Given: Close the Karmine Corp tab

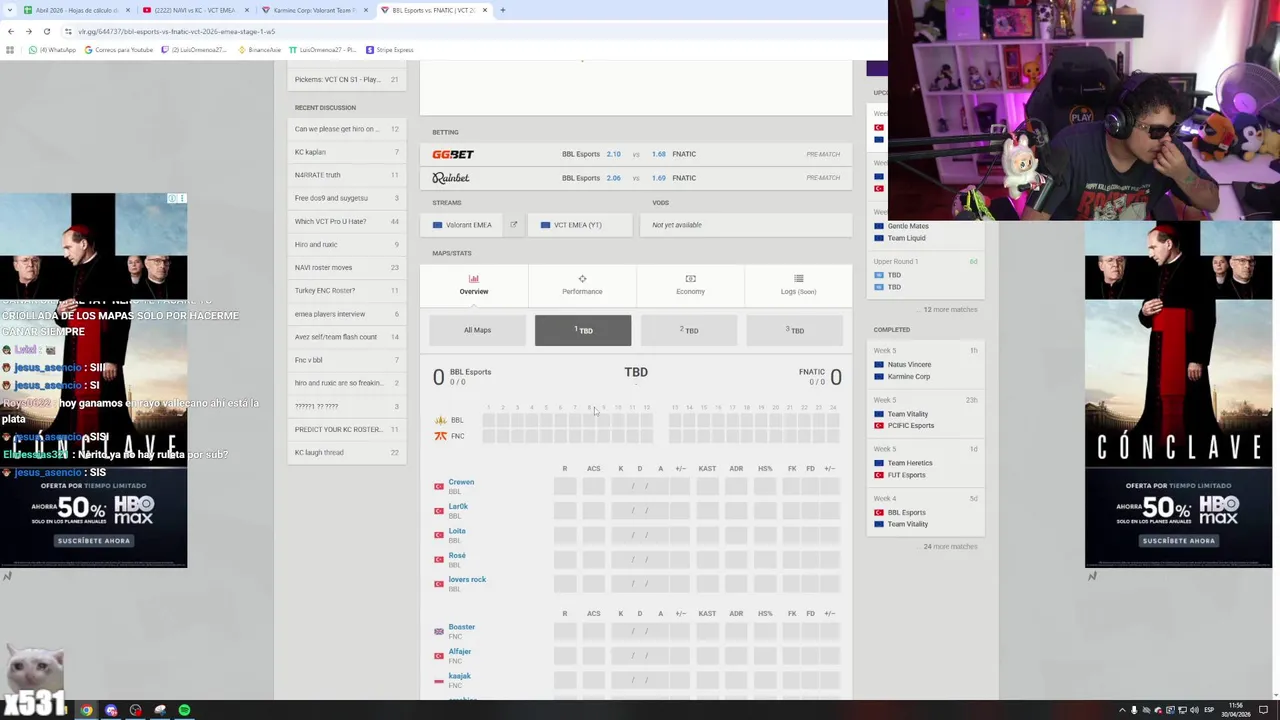Looking at the screenshot, I should 366,10.
